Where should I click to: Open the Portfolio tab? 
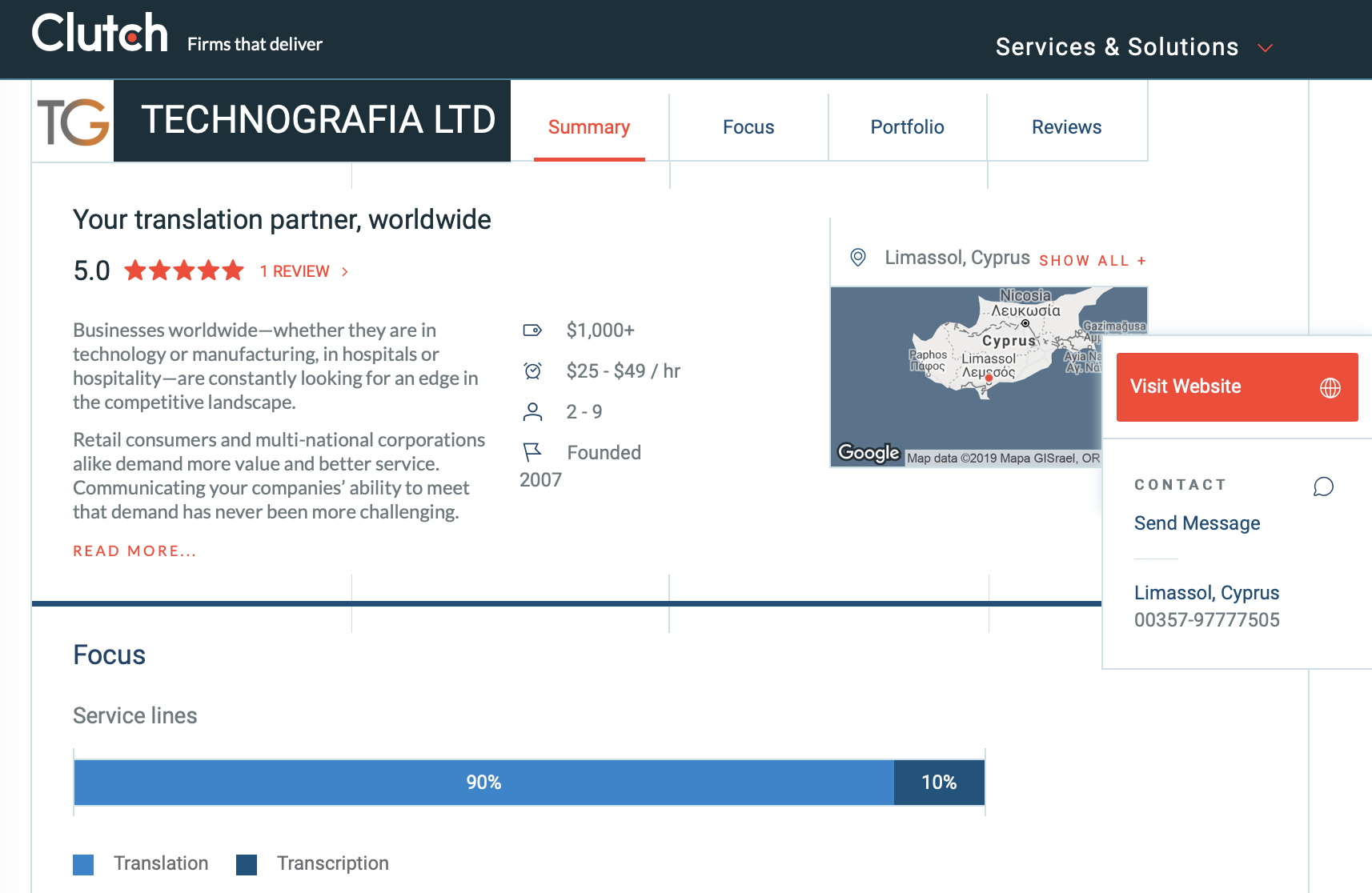[907, 127]
